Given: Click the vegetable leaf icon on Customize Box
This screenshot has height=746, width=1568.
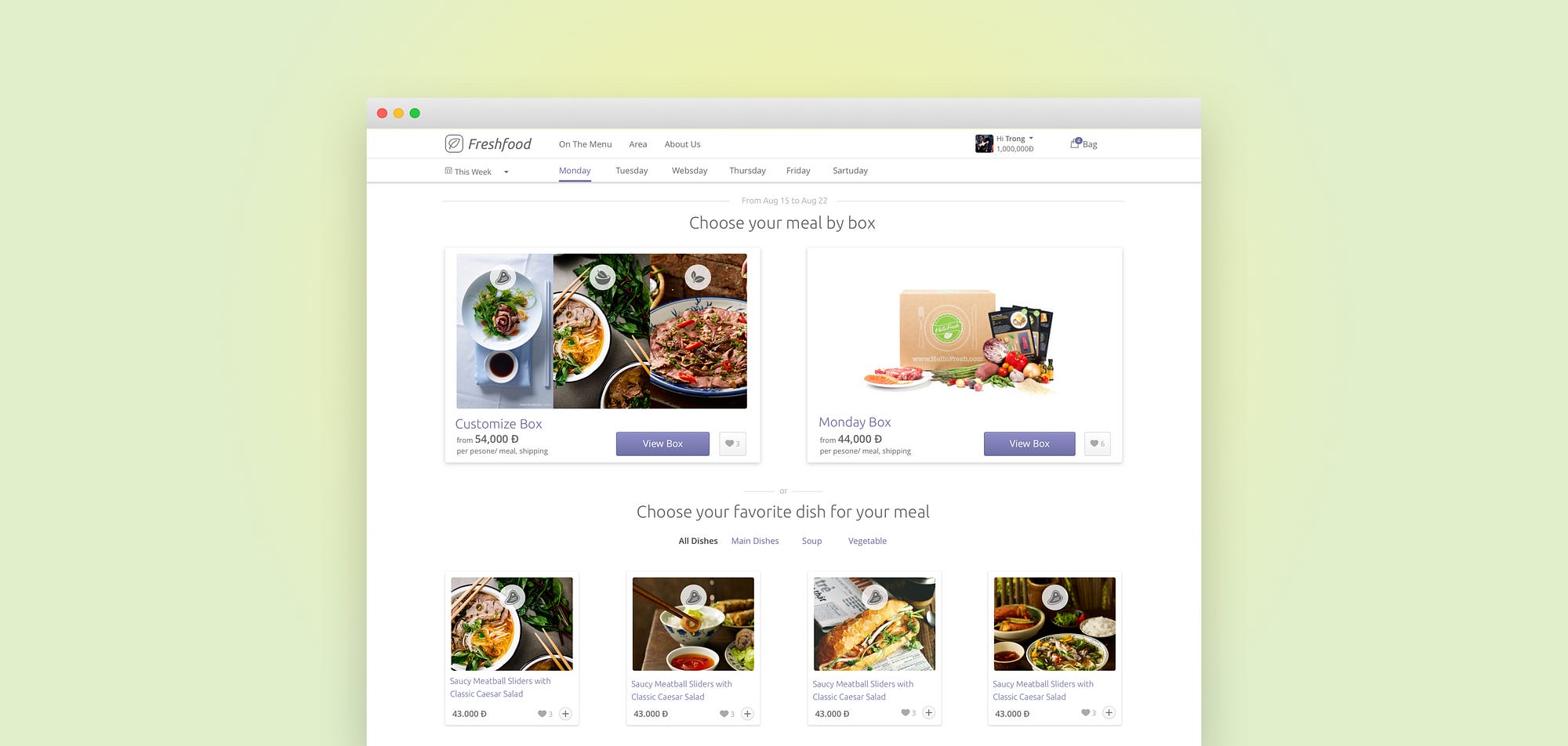Looking at the screenshot, I should 698,277.
